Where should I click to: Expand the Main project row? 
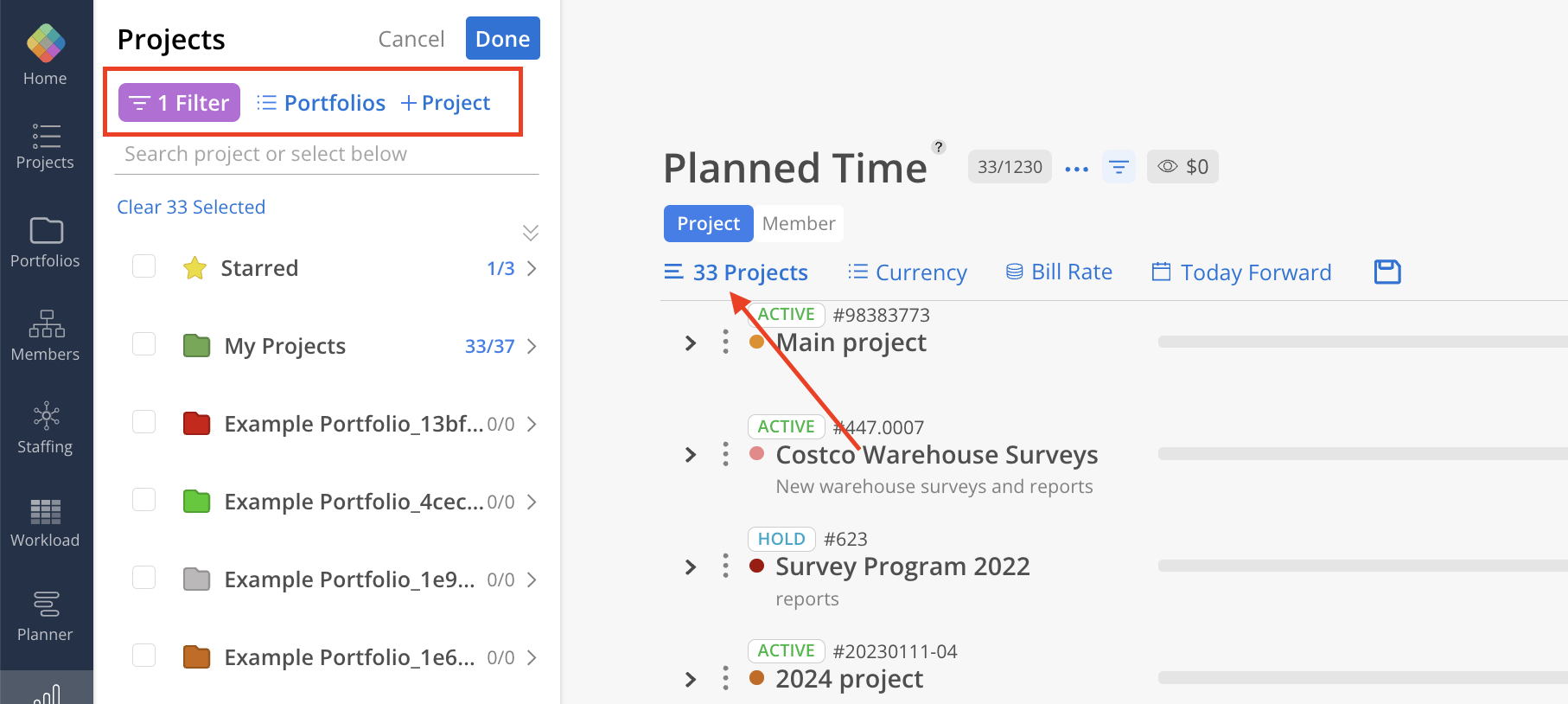[x=691, y=343]
